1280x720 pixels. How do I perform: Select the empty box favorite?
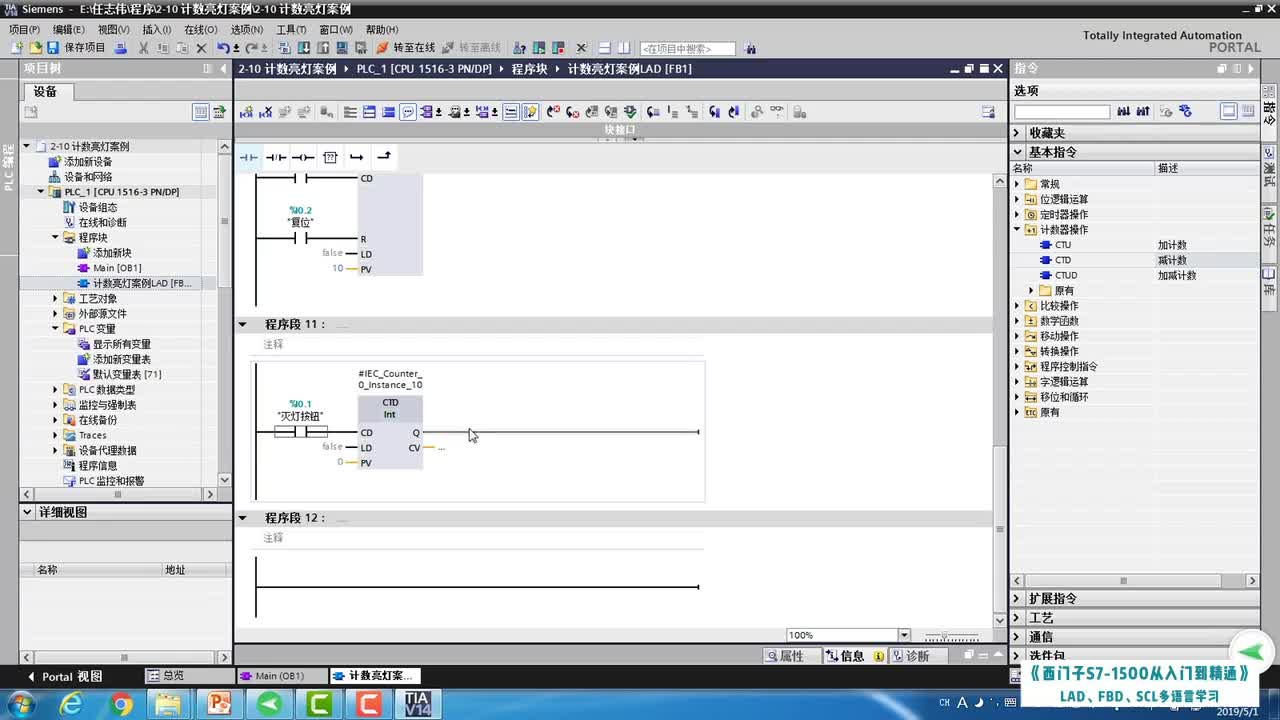(x=330, y=157)
